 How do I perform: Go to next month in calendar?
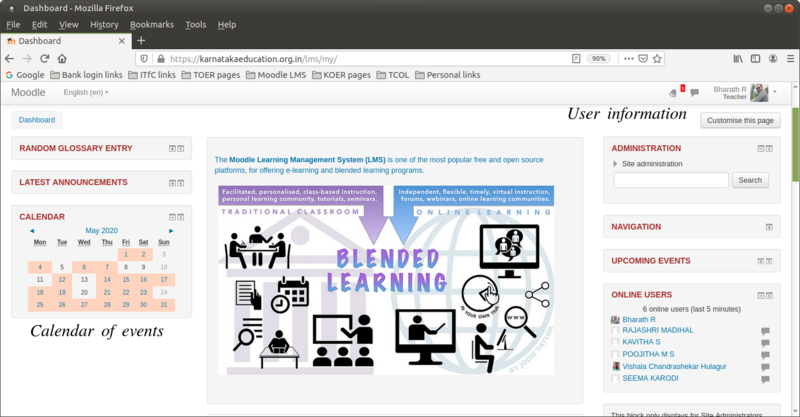(171, 231)
